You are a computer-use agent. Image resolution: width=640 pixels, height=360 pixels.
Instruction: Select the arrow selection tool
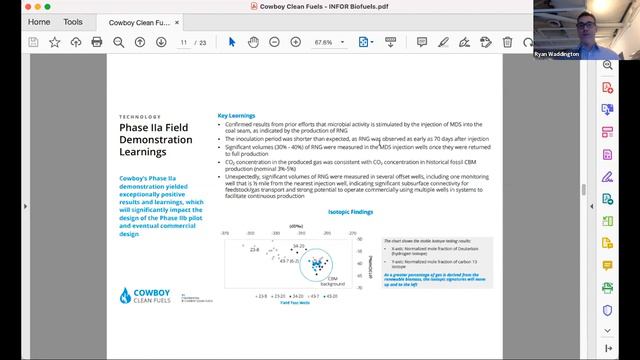click(x=232, y=42)
